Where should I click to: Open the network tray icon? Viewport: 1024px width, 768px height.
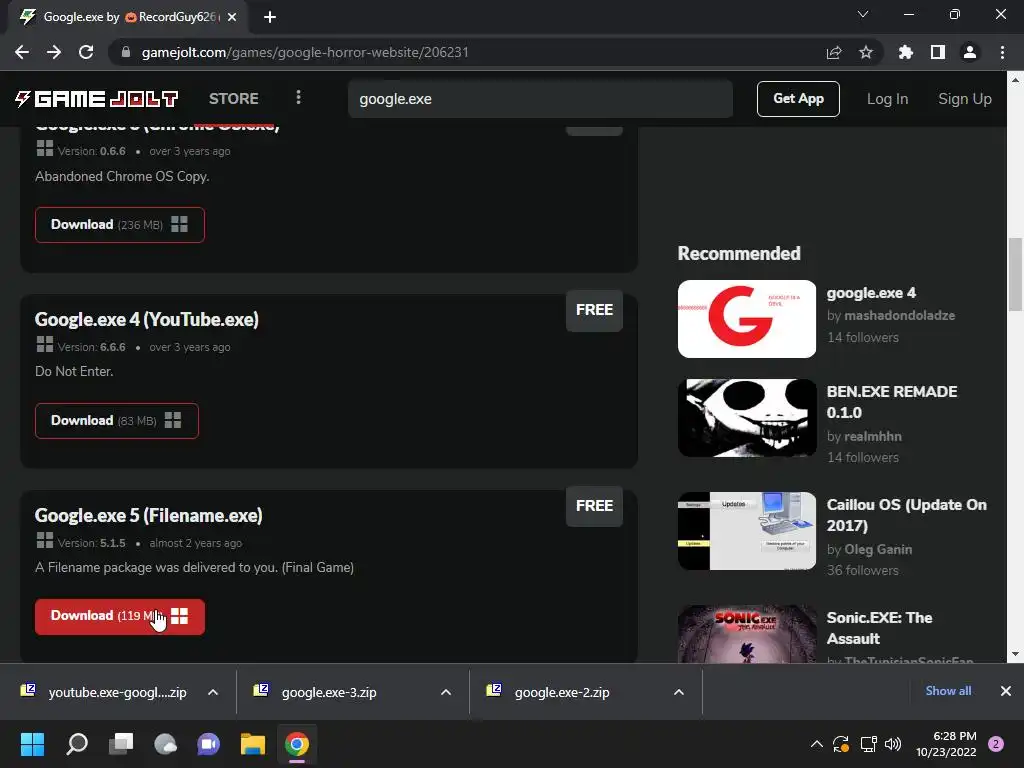(x=868, y=744)
